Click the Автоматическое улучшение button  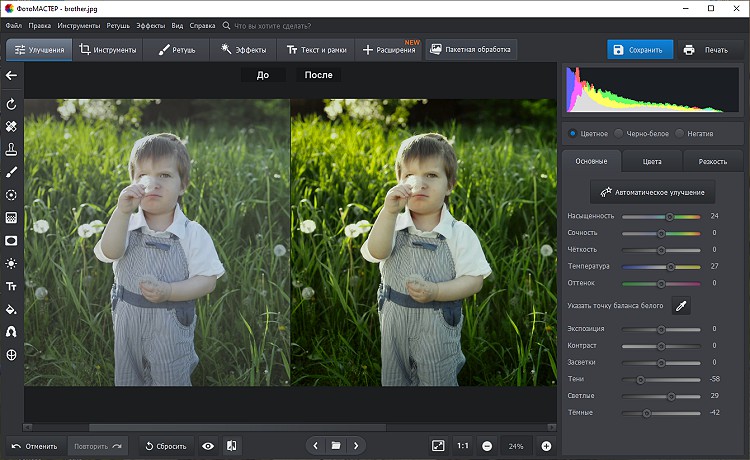pyautogui.click(x=652, y=191)
